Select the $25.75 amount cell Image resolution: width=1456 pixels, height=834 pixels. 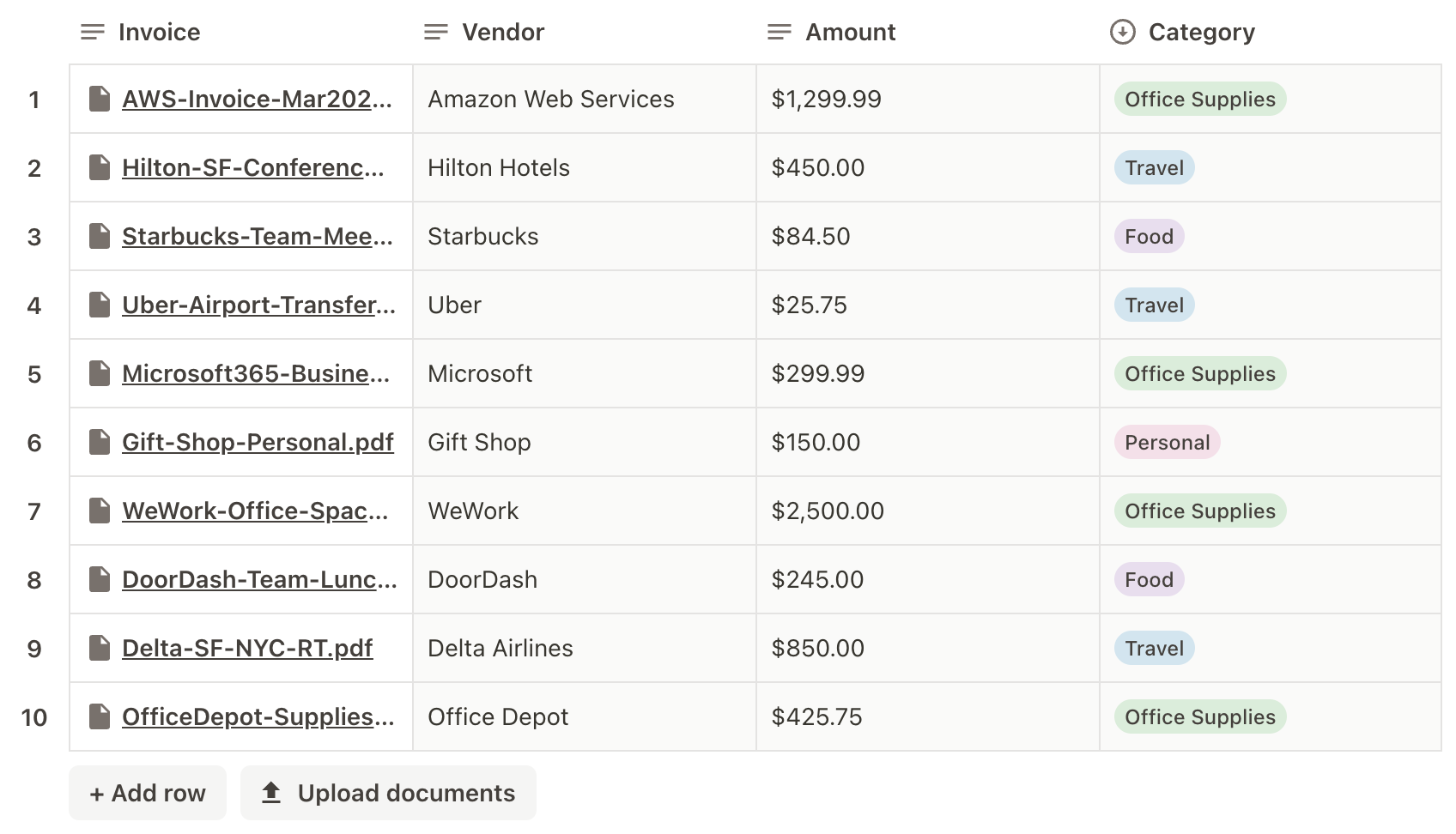928,305
